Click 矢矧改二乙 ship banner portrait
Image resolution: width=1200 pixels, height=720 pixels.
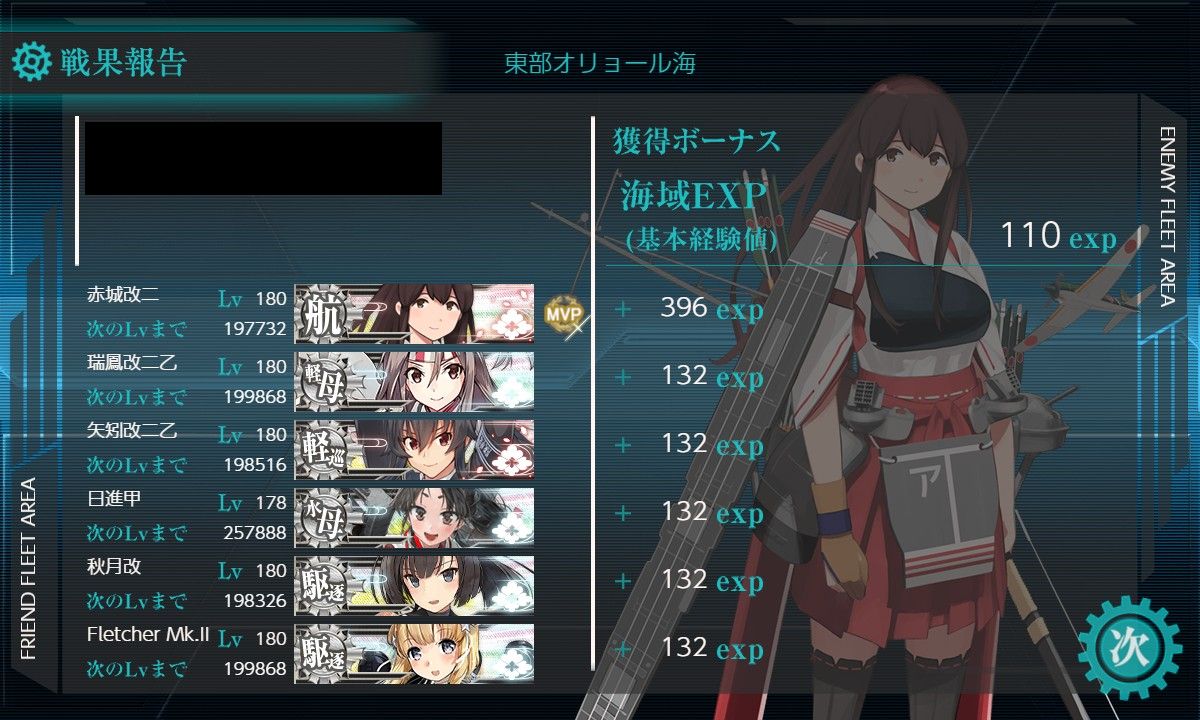tap(414, 450)
